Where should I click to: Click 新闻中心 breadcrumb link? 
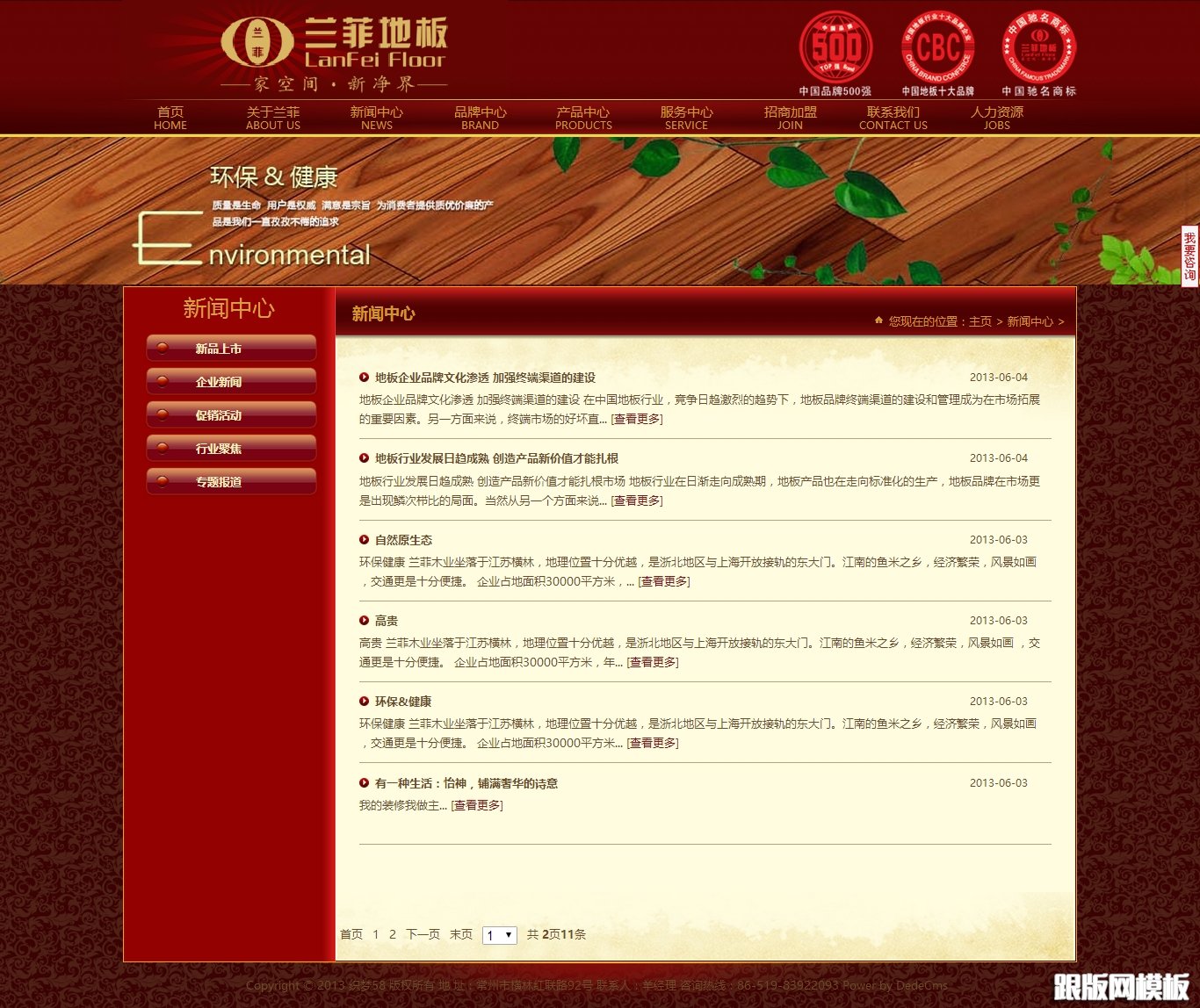(1030, 321)
